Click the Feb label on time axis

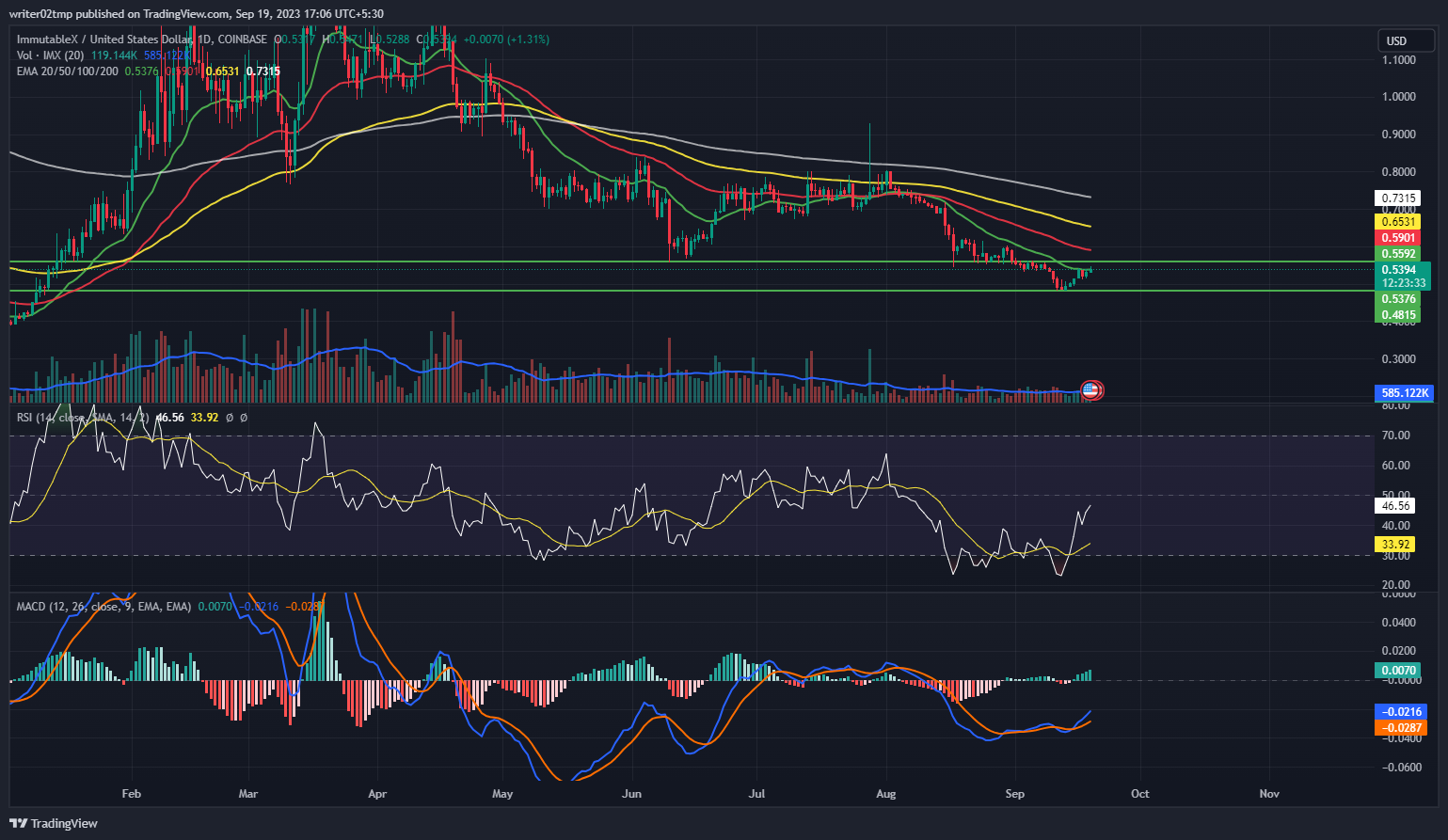[132, 794]
